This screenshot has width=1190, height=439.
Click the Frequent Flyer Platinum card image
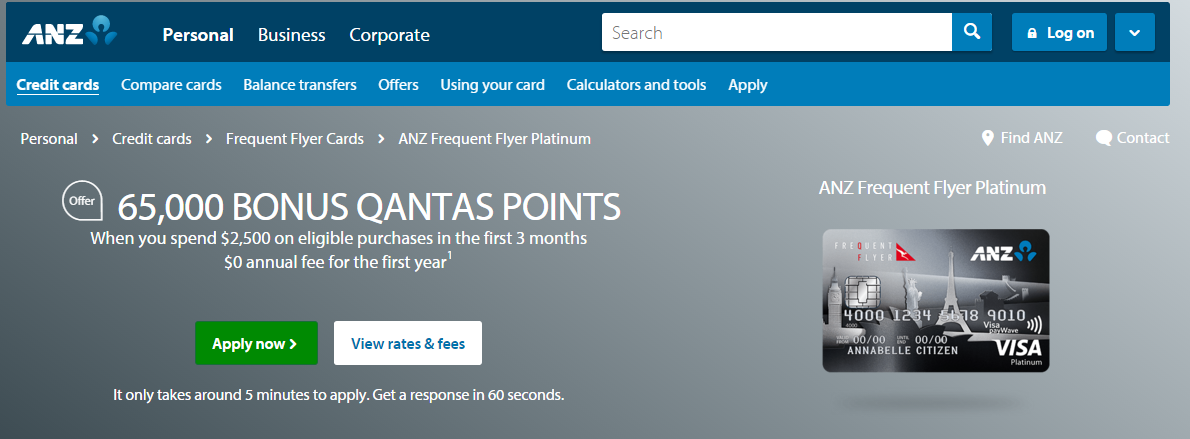tap(936, 301)
